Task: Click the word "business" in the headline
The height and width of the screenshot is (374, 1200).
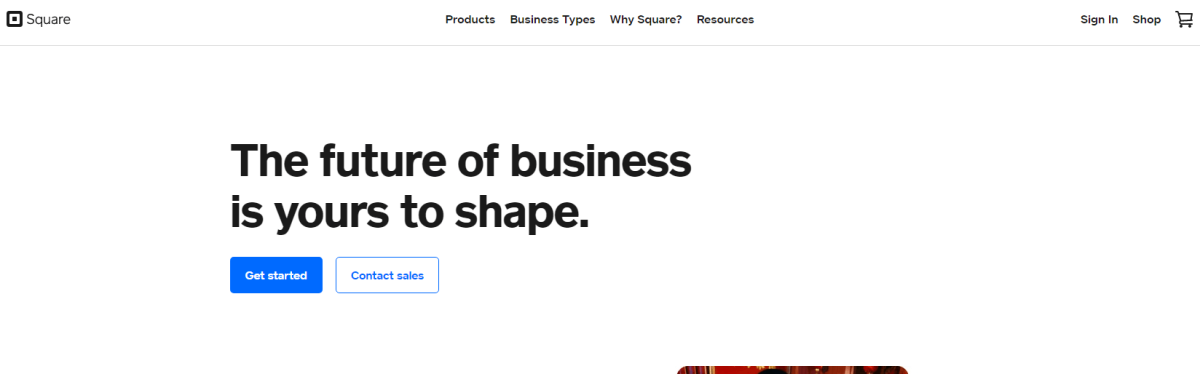Action: (x=600, y=161)
